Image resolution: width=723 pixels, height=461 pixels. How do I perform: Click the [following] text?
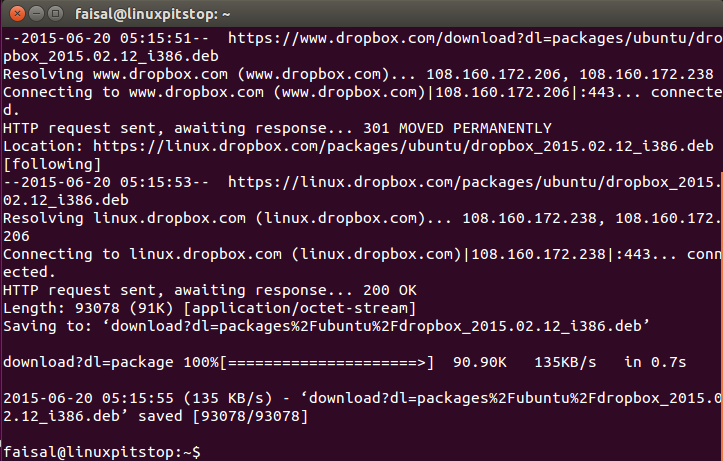tap(52, 164)
